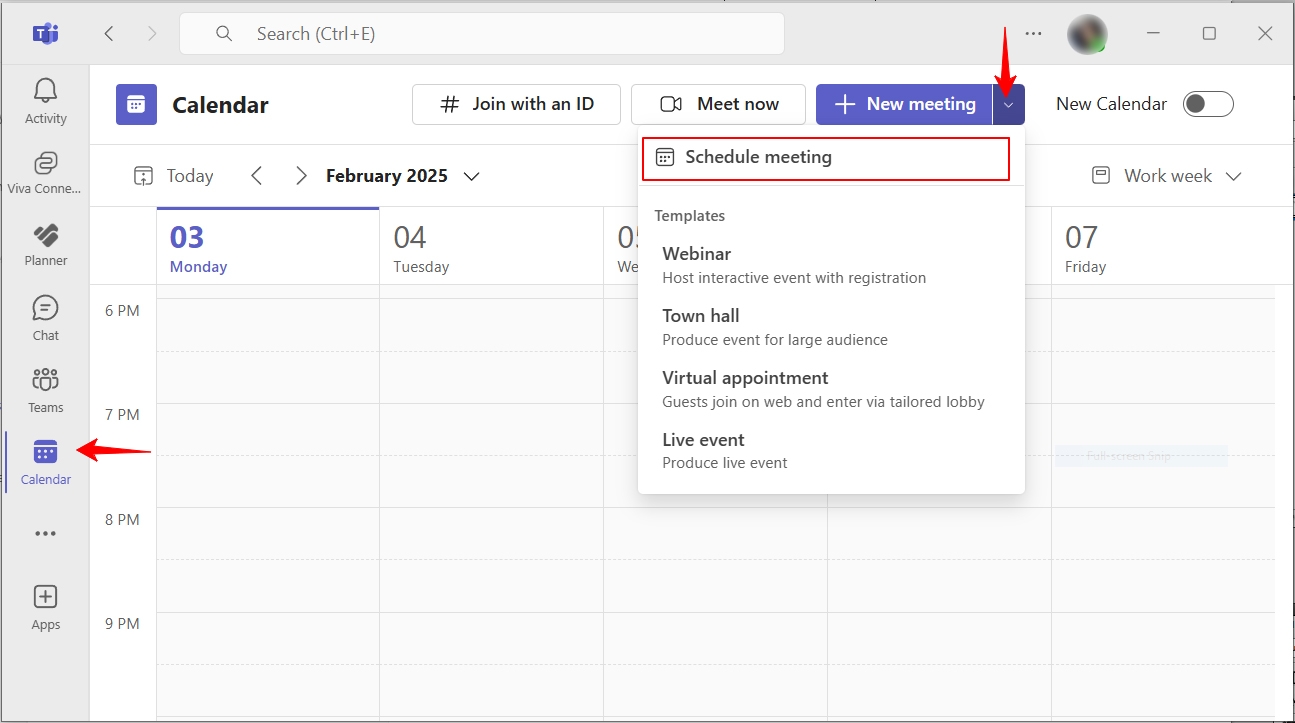
Task: Open the Activity feed
Action: [x=45, y=101]
